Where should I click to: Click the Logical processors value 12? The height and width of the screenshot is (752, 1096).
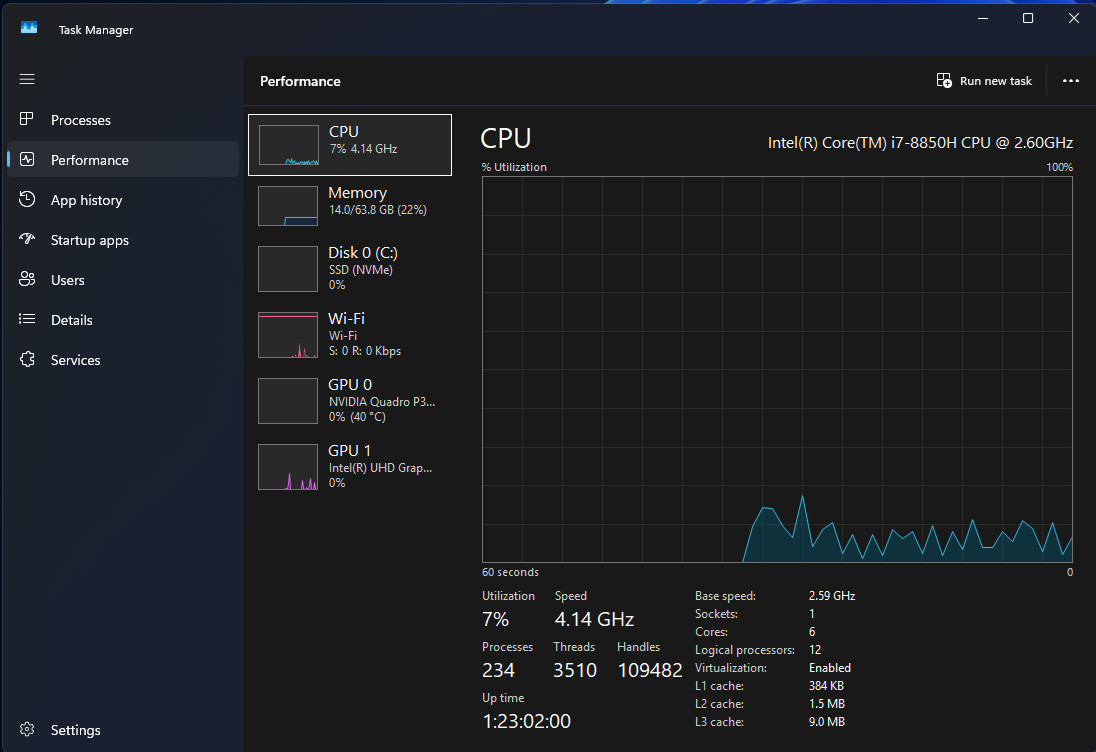[815, 650]
